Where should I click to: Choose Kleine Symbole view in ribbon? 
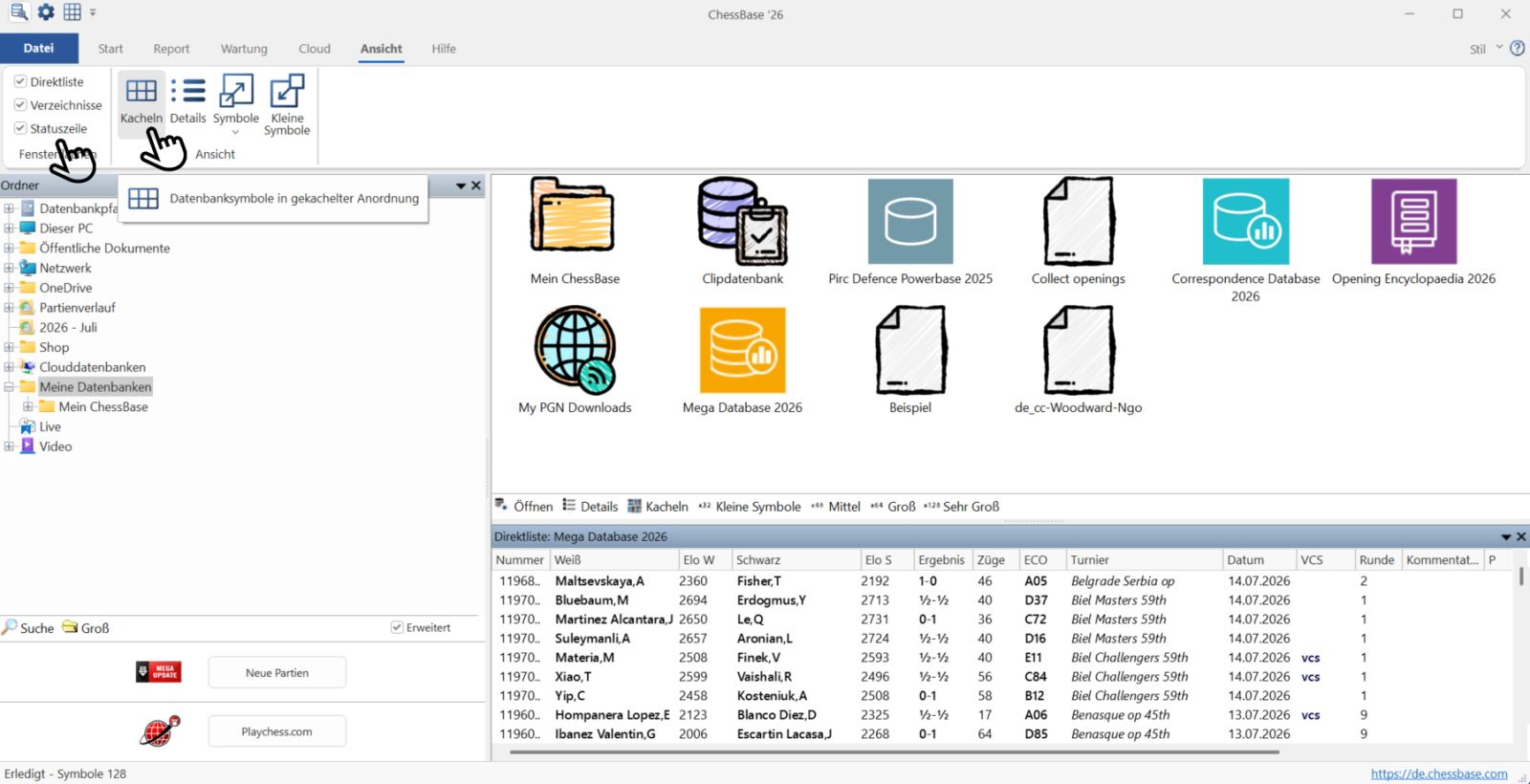click(287, 105)
